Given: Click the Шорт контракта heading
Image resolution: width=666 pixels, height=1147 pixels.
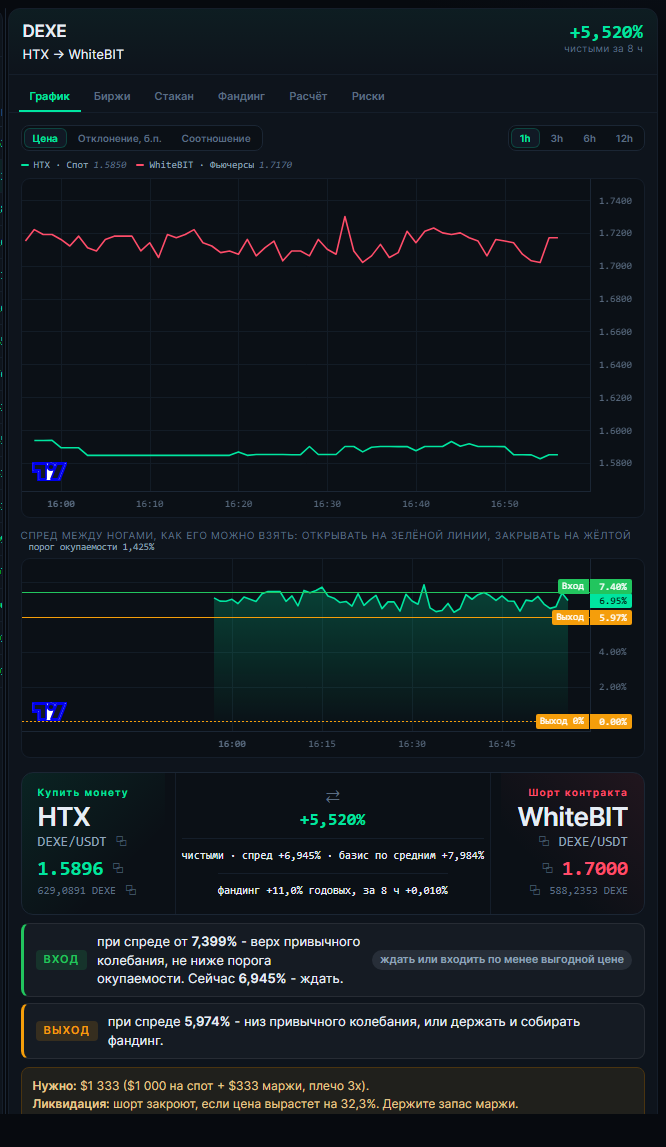Looking at the screenshot, I should [x=578, y=792].
